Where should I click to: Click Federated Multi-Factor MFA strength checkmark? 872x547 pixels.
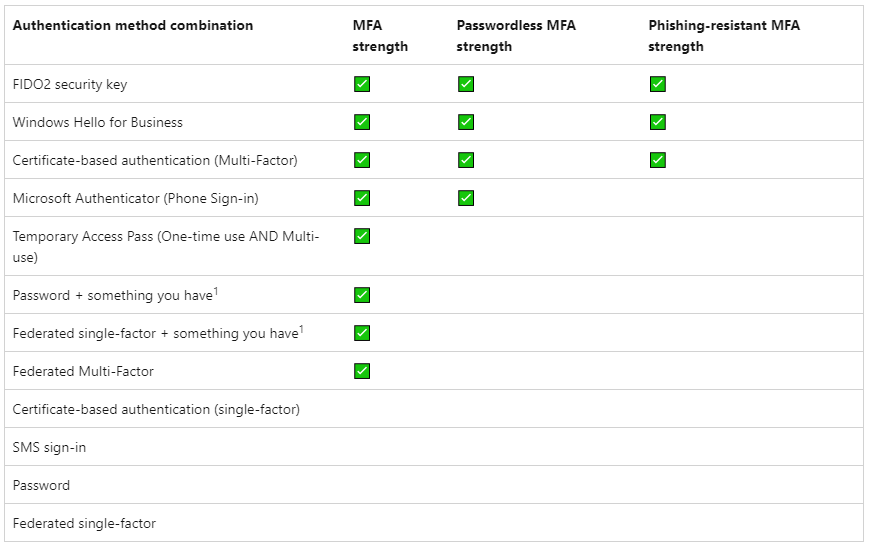pos(362,371)
